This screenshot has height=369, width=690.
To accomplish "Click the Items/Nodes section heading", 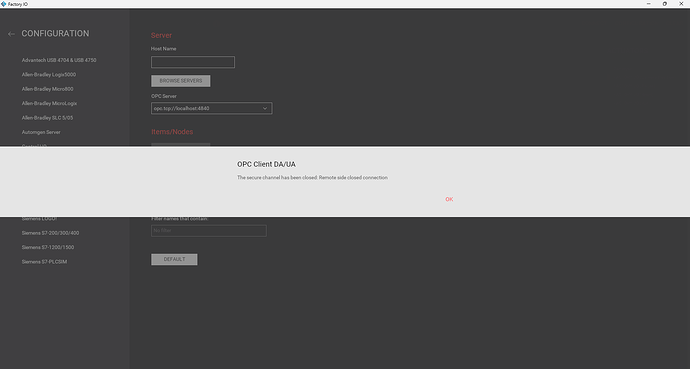I will point(172,132).
